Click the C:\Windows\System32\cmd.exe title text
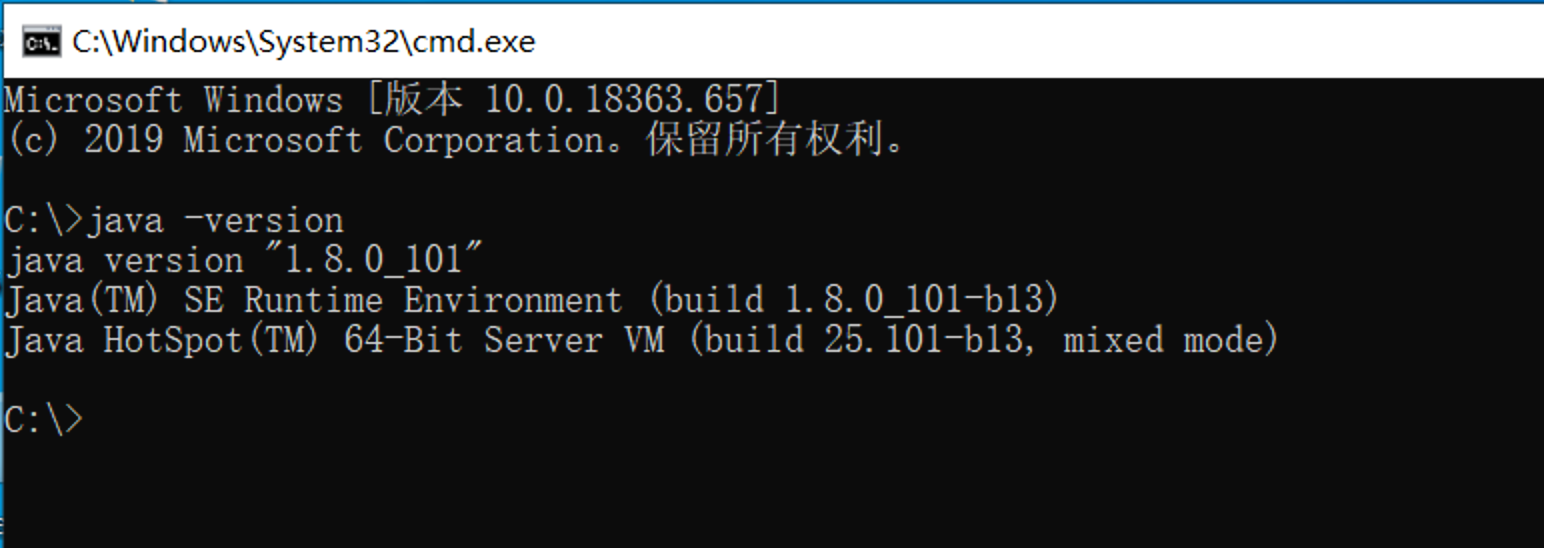Screen dimensions: 1544x548 point(304,42)
